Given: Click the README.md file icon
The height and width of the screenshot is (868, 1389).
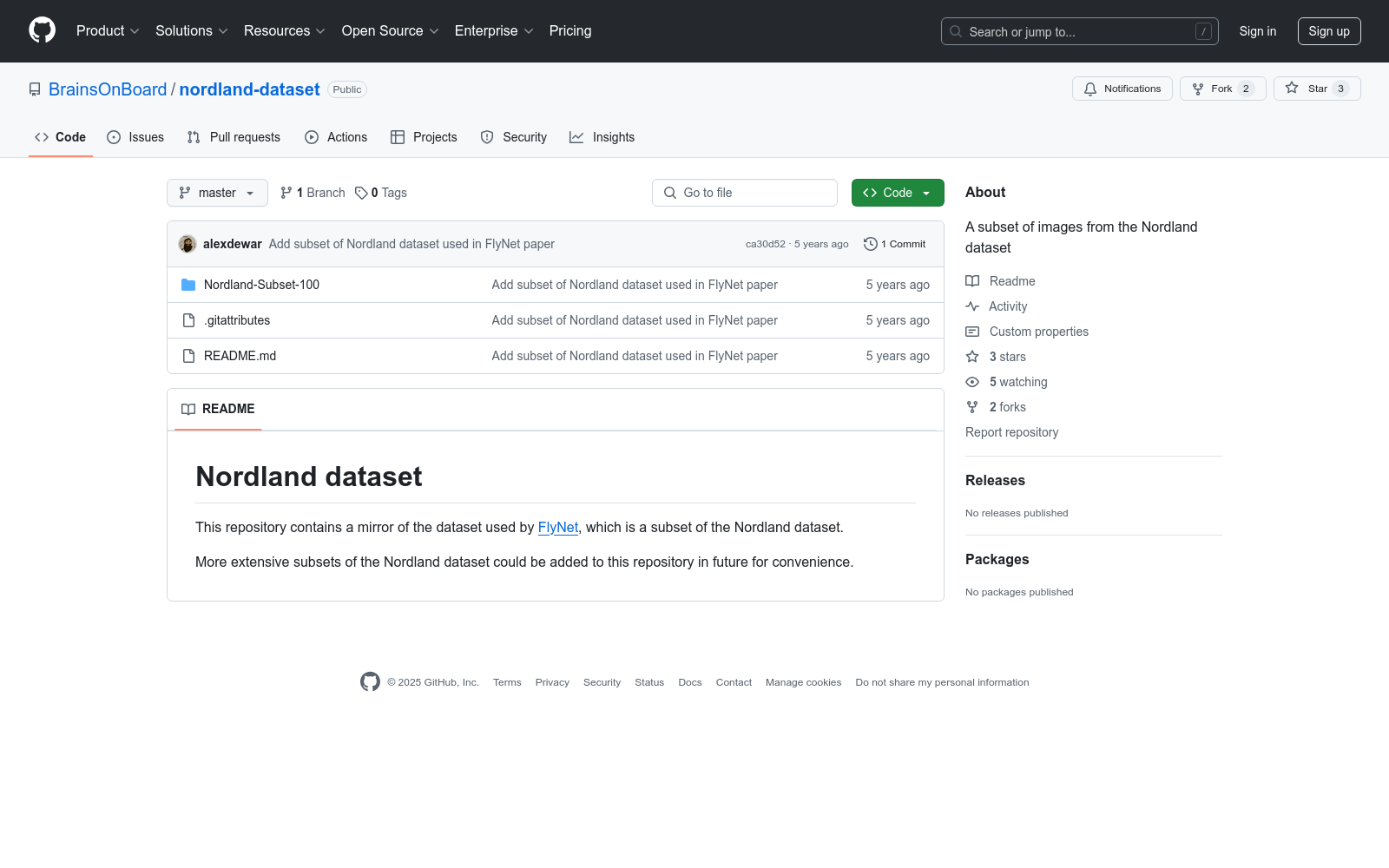Looking at the screenshot, I should 188,356.
